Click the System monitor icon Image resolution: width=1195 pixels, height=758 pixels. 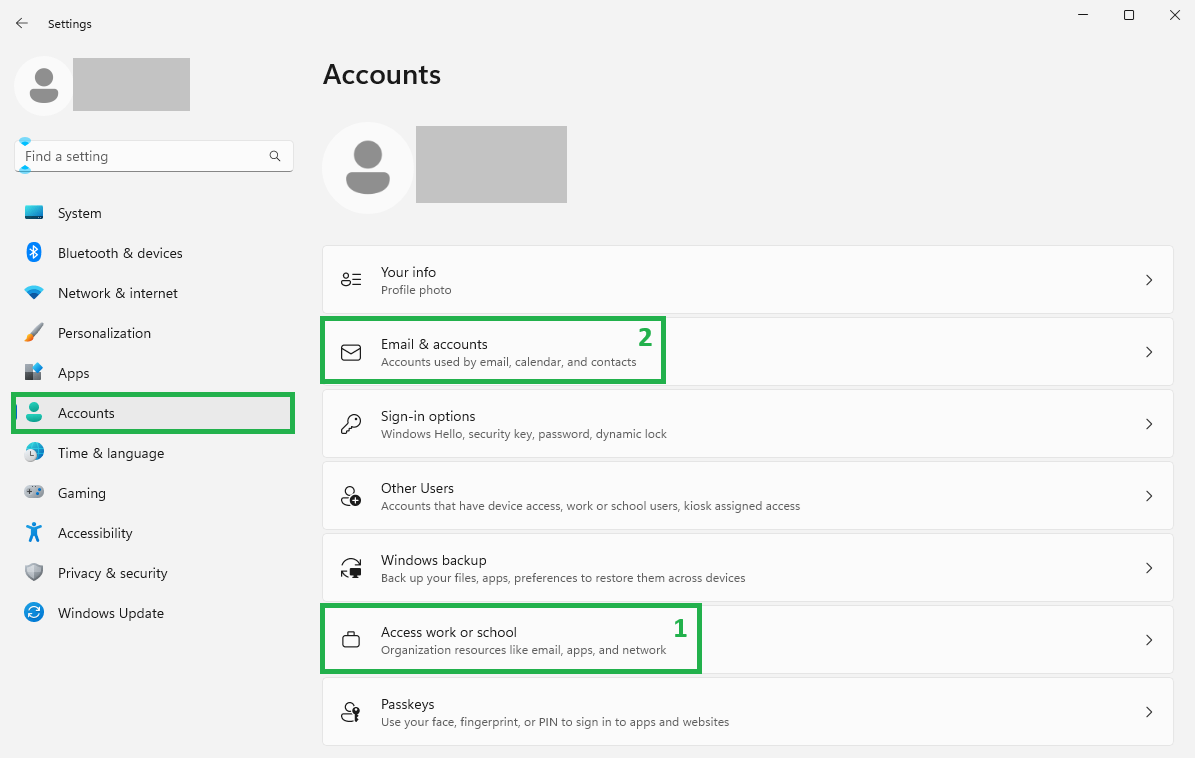point(34,213)
